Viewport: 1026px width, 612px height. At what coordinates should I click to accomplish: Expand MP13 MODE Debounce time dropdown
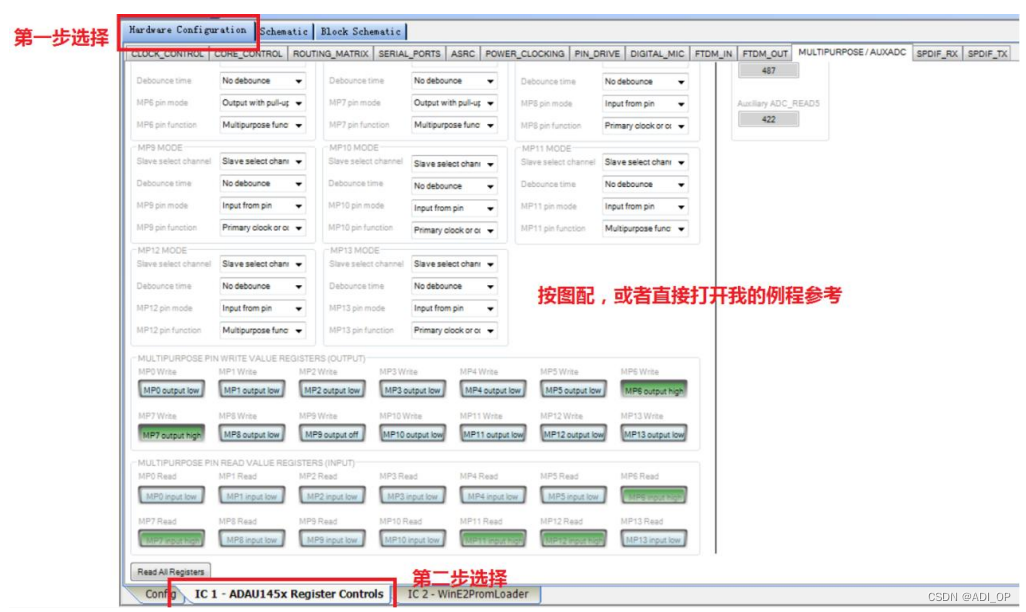454,286
